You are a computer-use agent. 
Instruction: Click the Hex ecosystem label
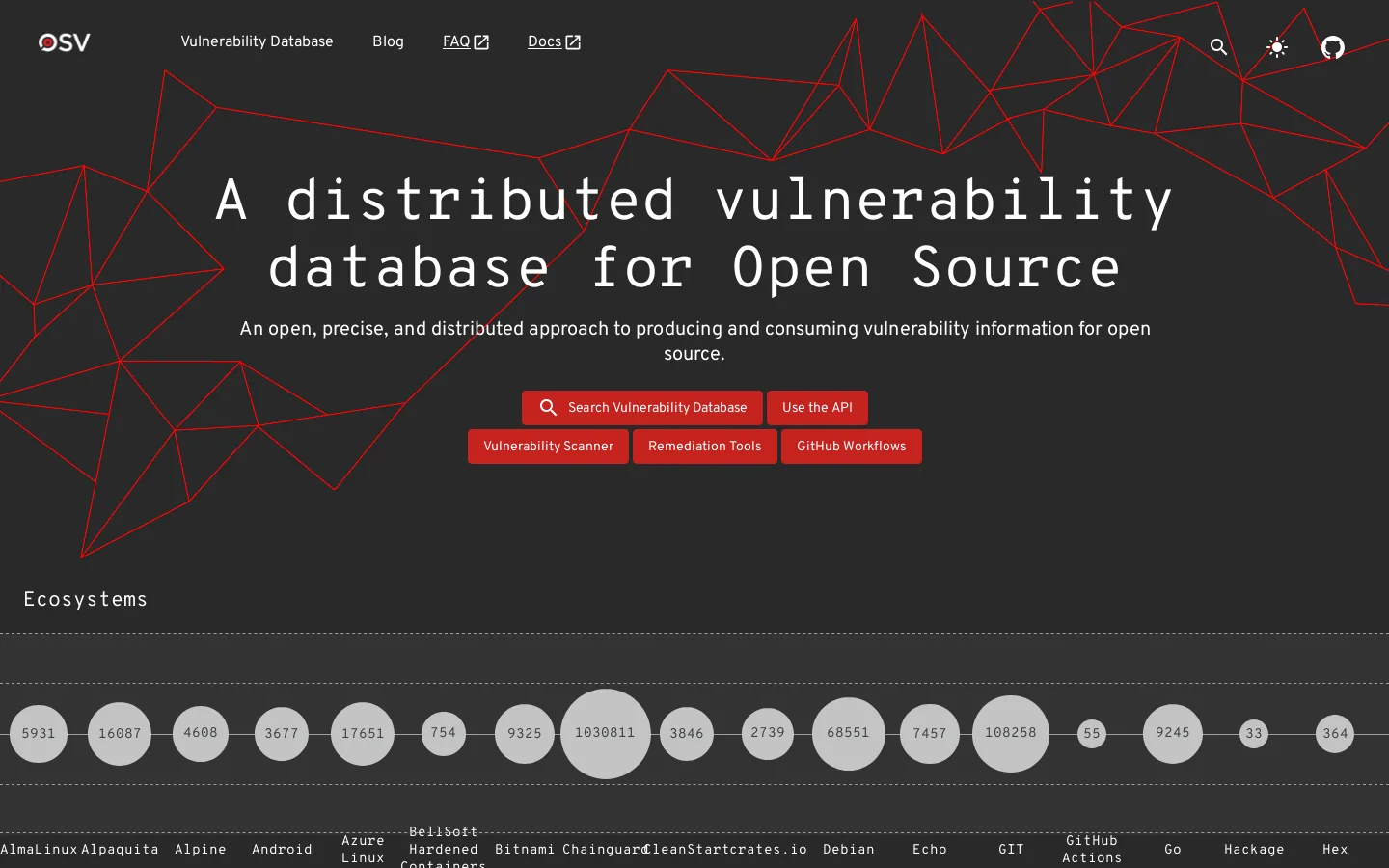pyautogui.click(x=1335, y=850)
